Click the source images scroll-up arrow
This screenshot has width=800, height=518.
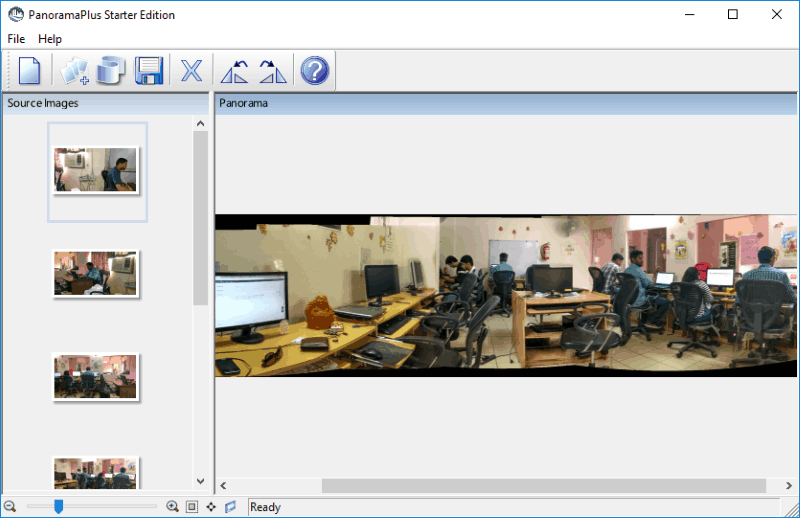(201, 124)
